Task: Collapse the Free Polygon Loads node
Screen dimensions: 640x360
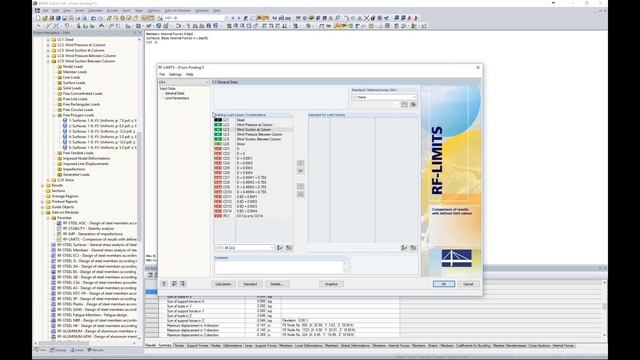Action: [x=54, y=115]
